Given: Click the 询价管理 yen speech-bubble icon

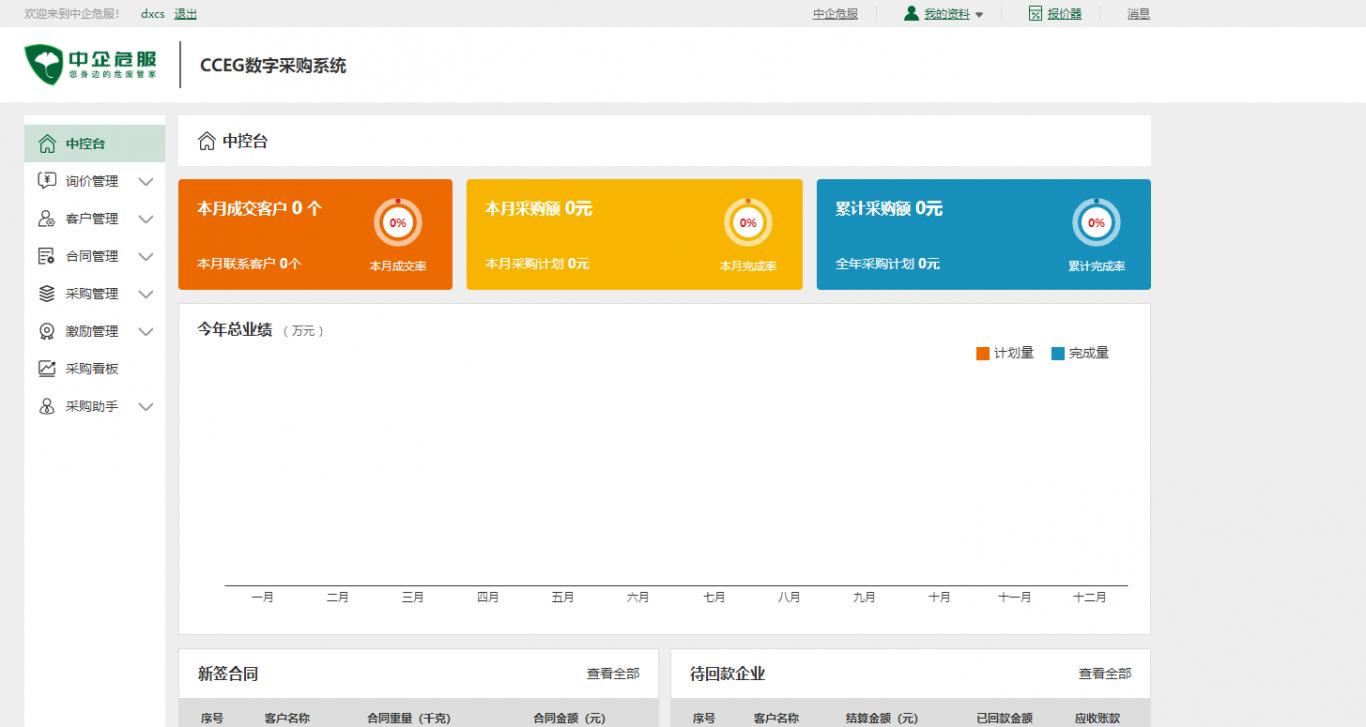Looking at the screenshot, I should point(47,181).
